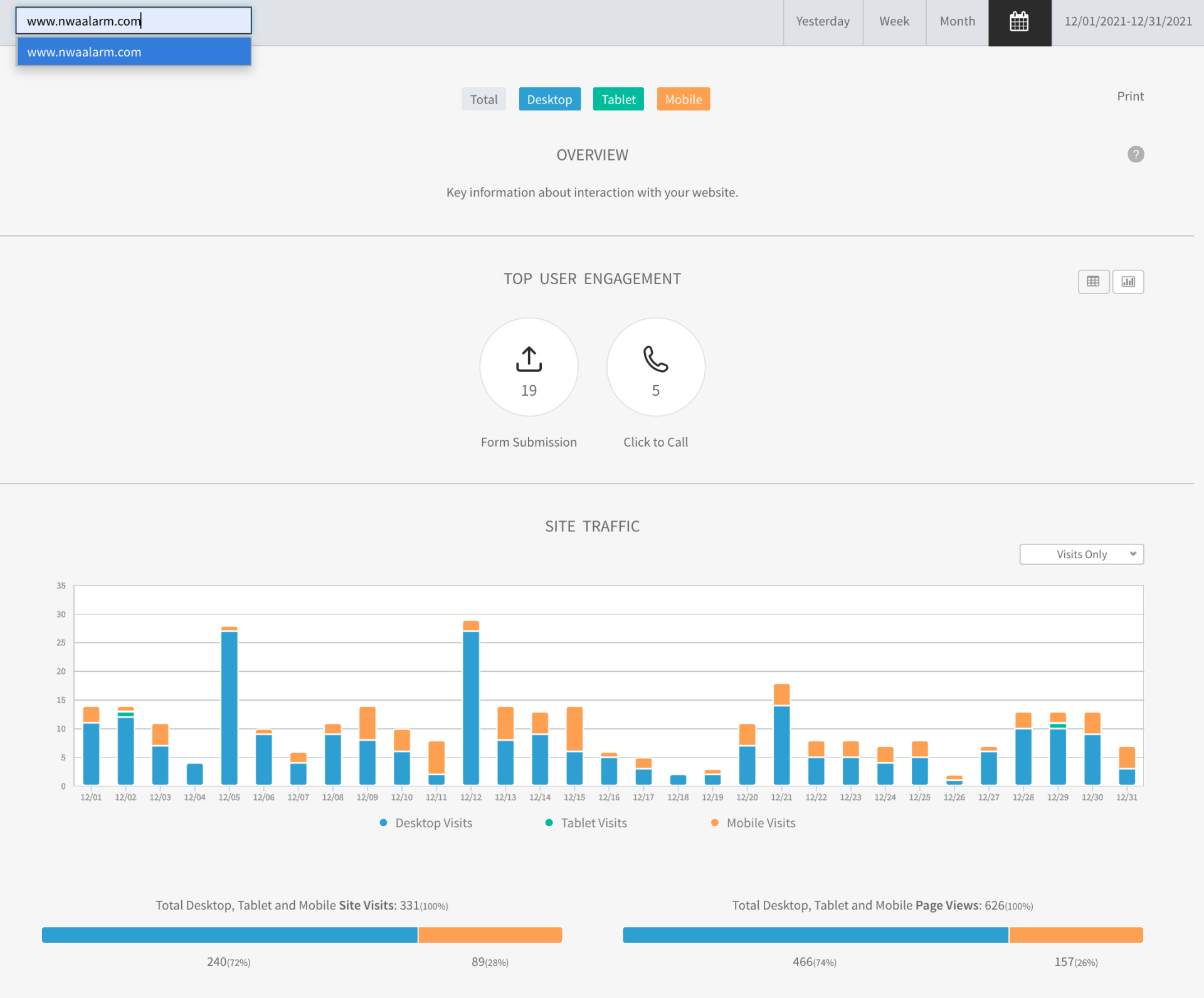
Task: Toggle Tablet Visits legend dot
Action: pos(549,822)
